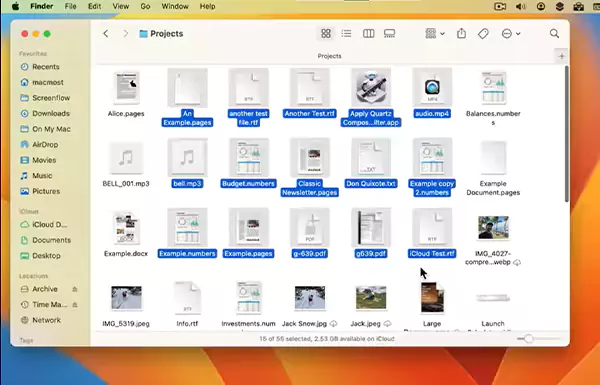Open AirDrop in sidebar

(x=45, y=145)
